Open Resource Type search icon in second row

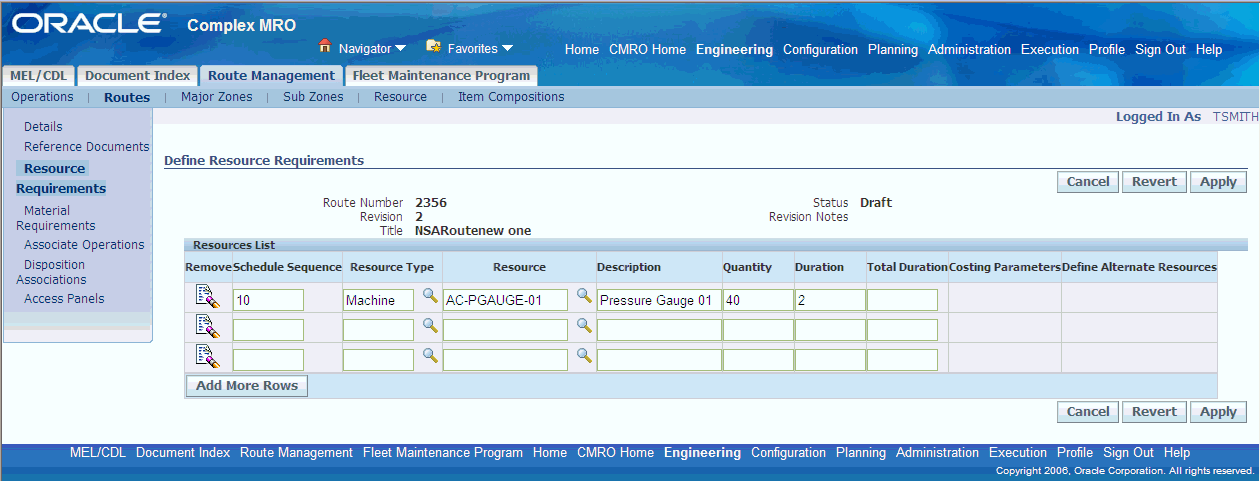point(430,326)
